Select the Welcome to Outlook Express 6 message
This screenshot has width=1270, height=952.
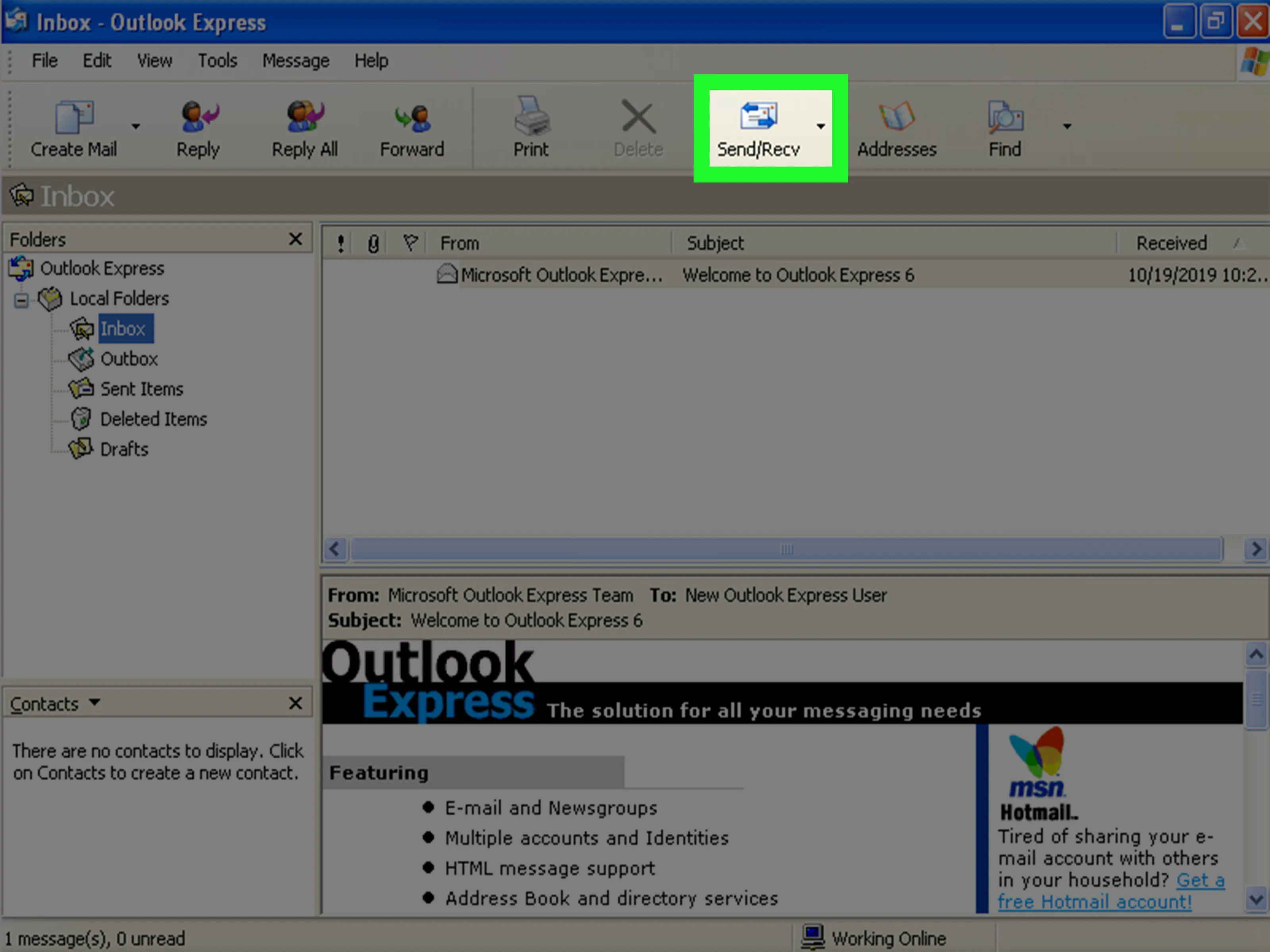(x=798, y=275)
